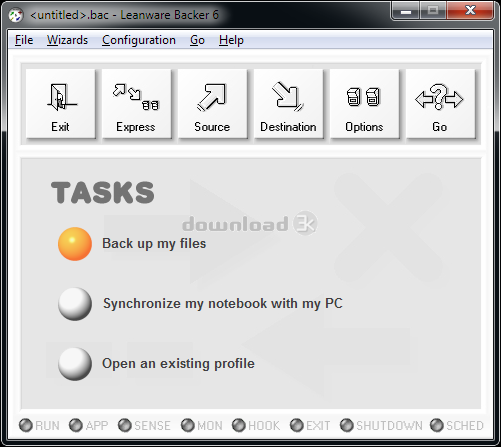Click the SCHED status indicator light
This screenshot has width=501, height=447.
[437, 425]
